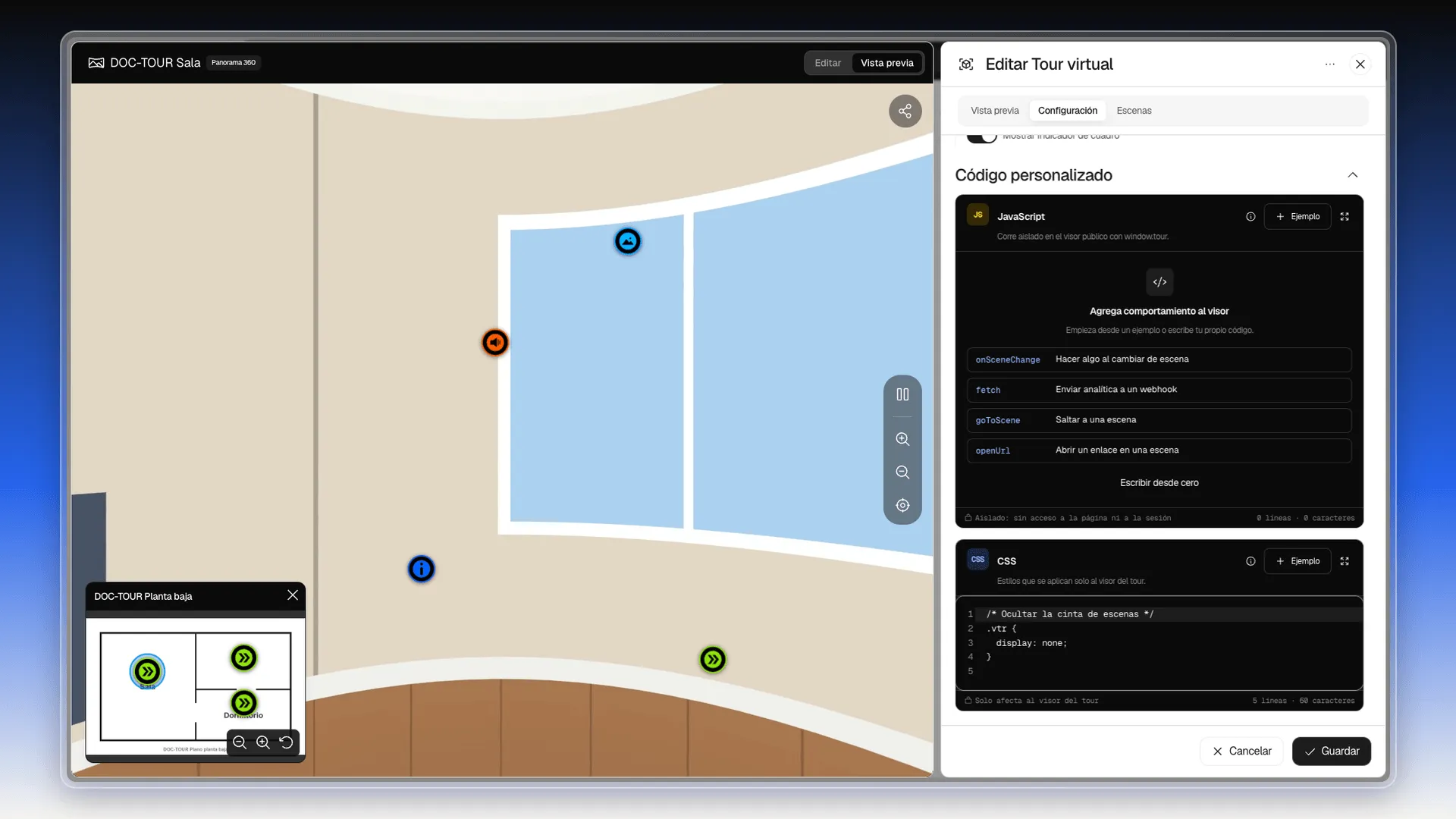Click the upper right room marker on the floor plan
The image size is (1456, 819).
(244, 658)
